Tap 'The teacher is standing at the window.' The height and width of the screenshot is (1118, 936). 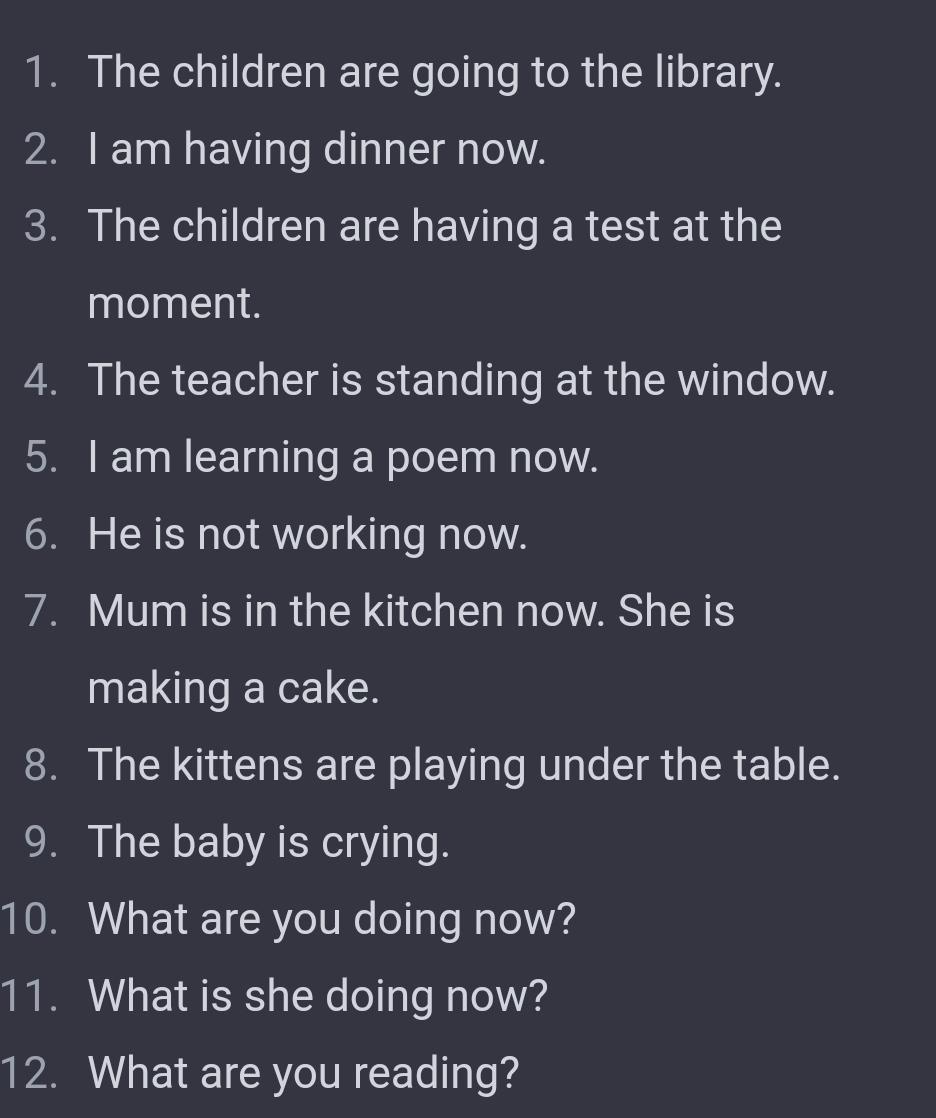point(461,380)
